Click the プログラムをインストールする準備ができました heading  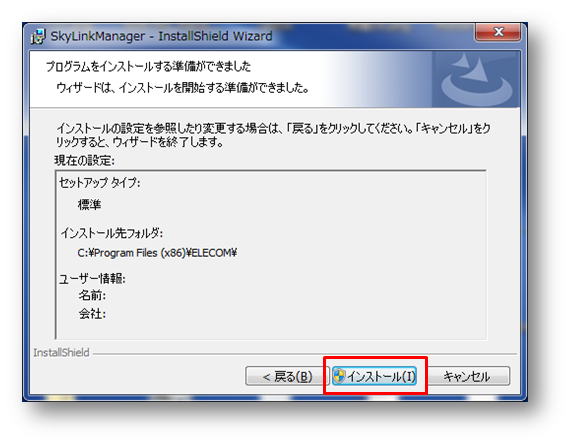pos(148,67)
